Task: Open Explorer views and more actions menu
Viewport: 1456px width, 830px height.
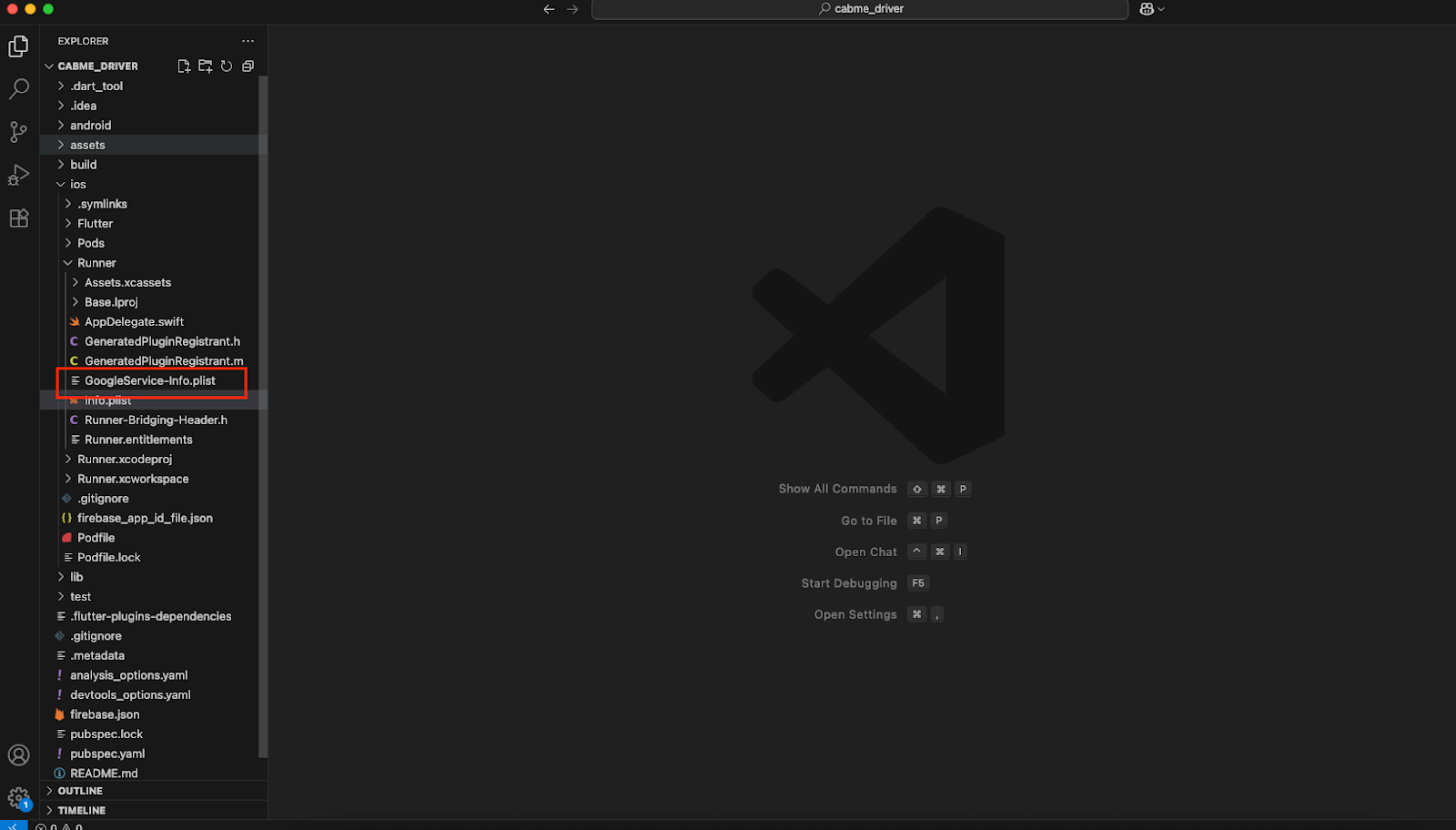Action: [x=248, y=41]
